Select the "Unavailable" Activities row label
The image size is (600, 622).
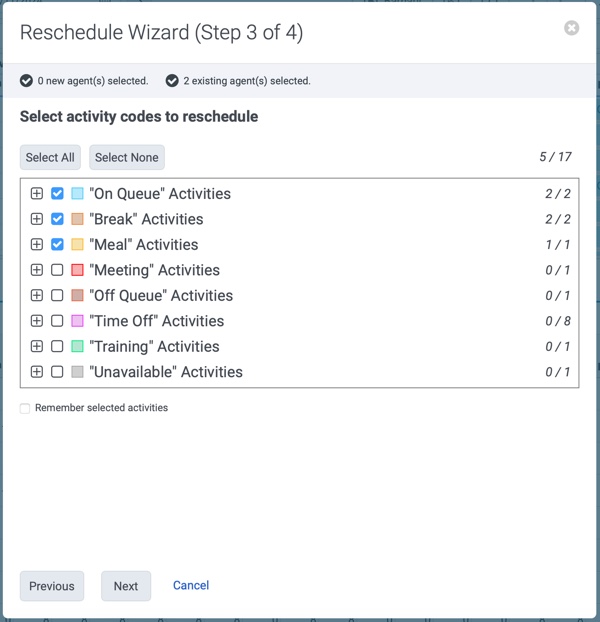[x=166, y=372]
